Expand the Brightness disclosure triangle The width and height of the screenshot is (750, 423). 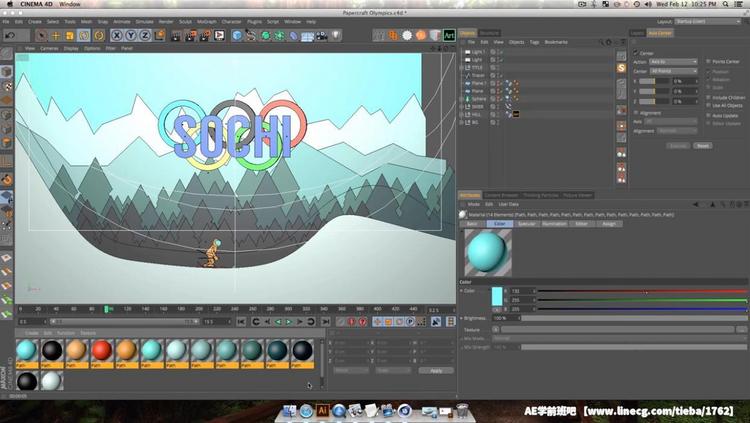click(462, 318)
